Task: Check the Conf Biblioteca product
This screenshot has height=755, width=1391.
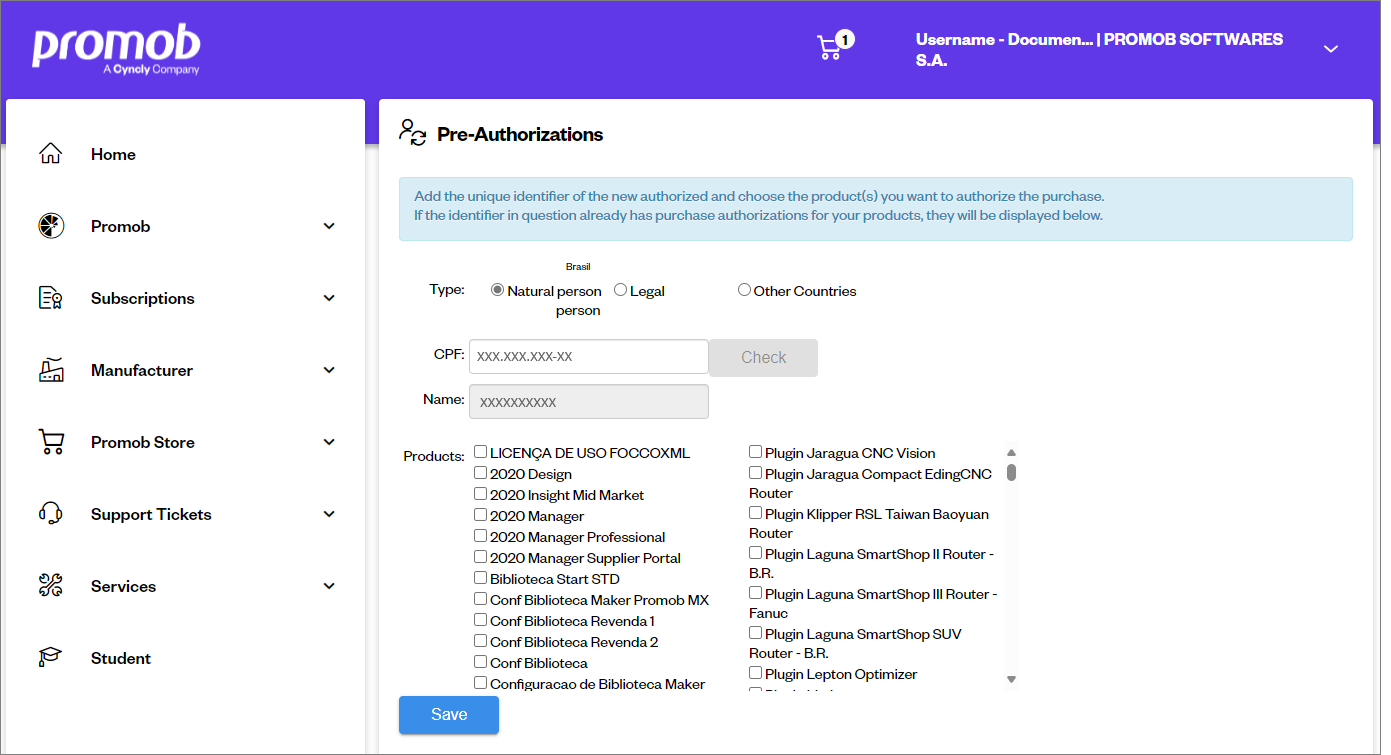Action: (x=481, y=662)
